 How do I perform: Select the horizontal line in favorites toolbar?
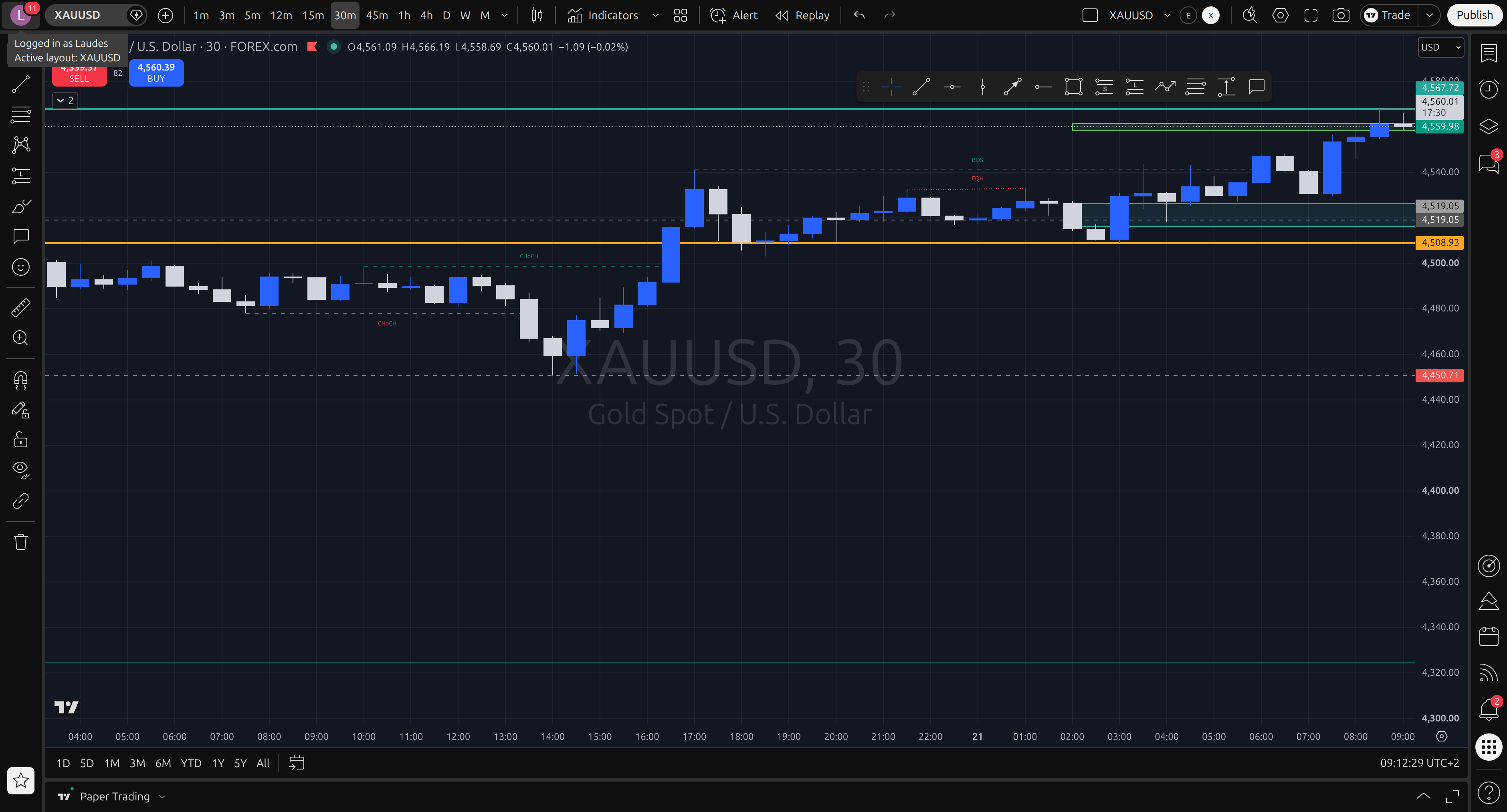click(x=952, y=87)
